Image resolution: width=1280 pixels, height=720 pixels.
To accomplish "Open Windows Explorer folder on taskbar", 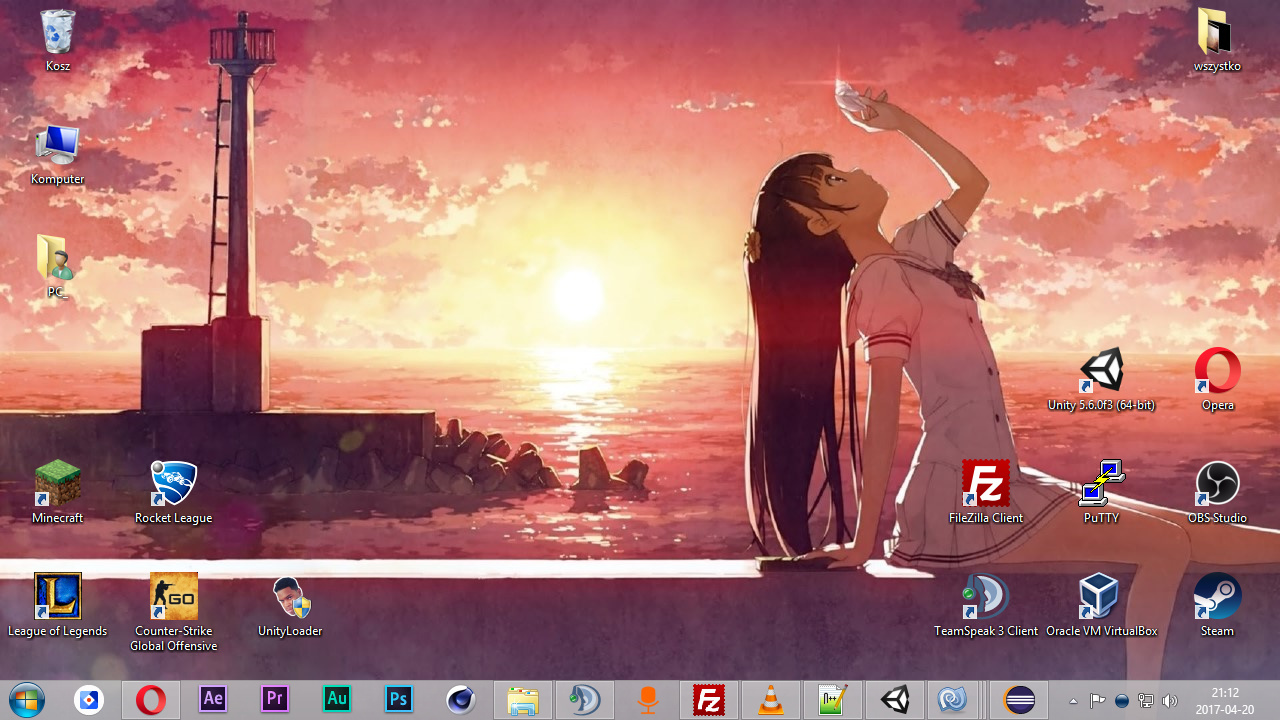I will point(523,700).
